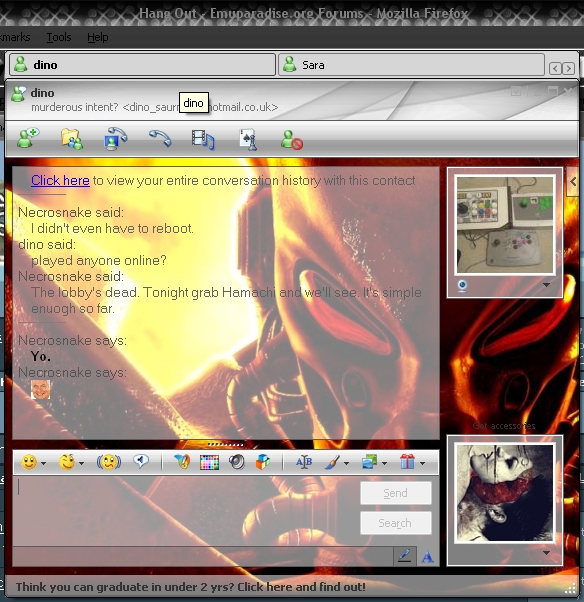Click the message text Yo.
584x602 pixels.
pos(41,357)
